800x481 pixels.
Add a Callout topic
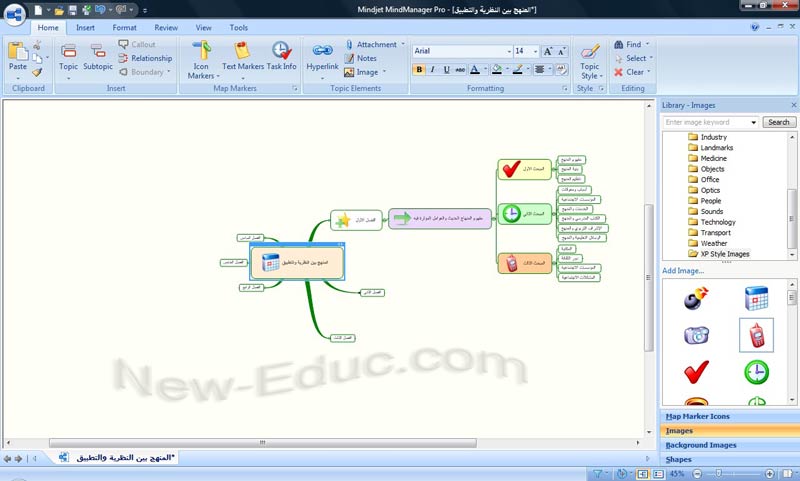(137, 44)
